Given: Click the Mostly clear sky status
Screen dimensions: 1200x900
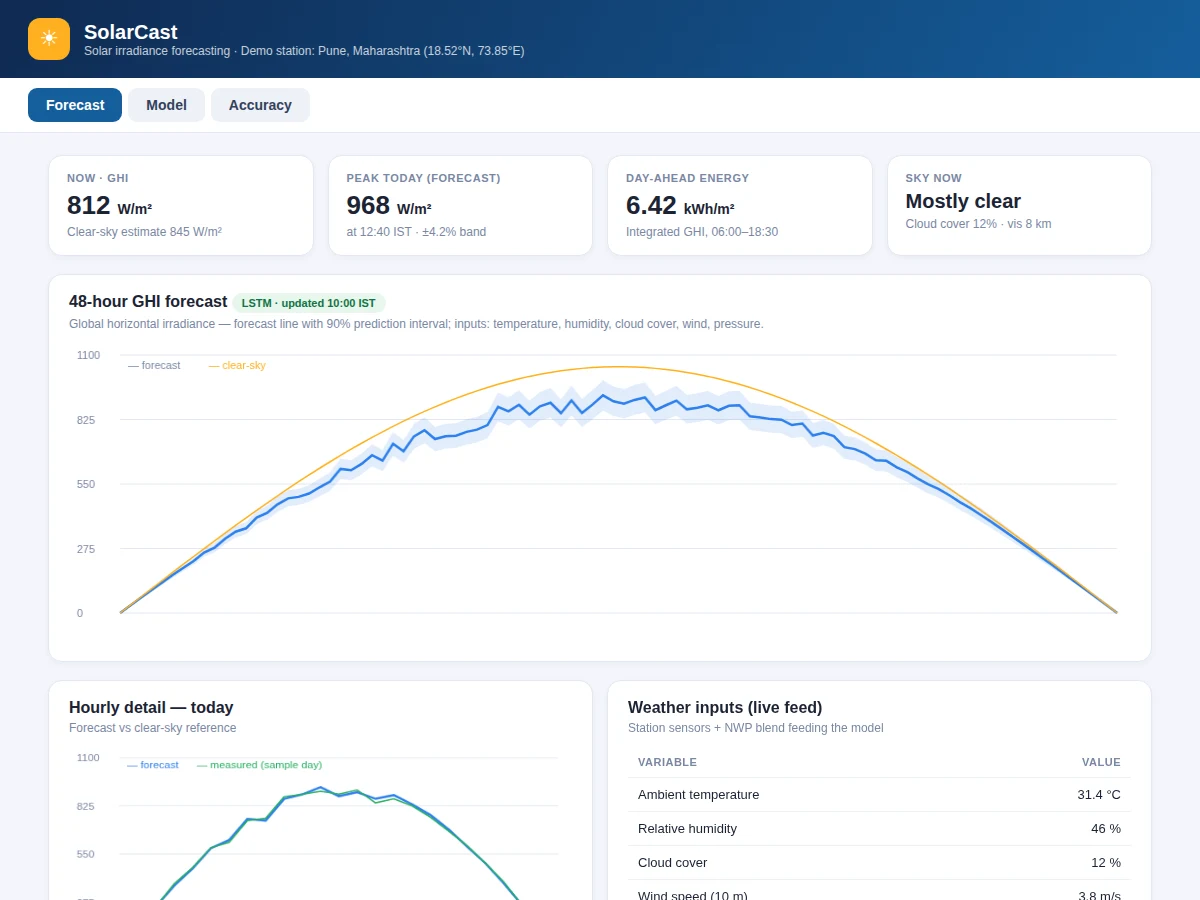Looking at the screenshot, I should (x=963, y=201).
